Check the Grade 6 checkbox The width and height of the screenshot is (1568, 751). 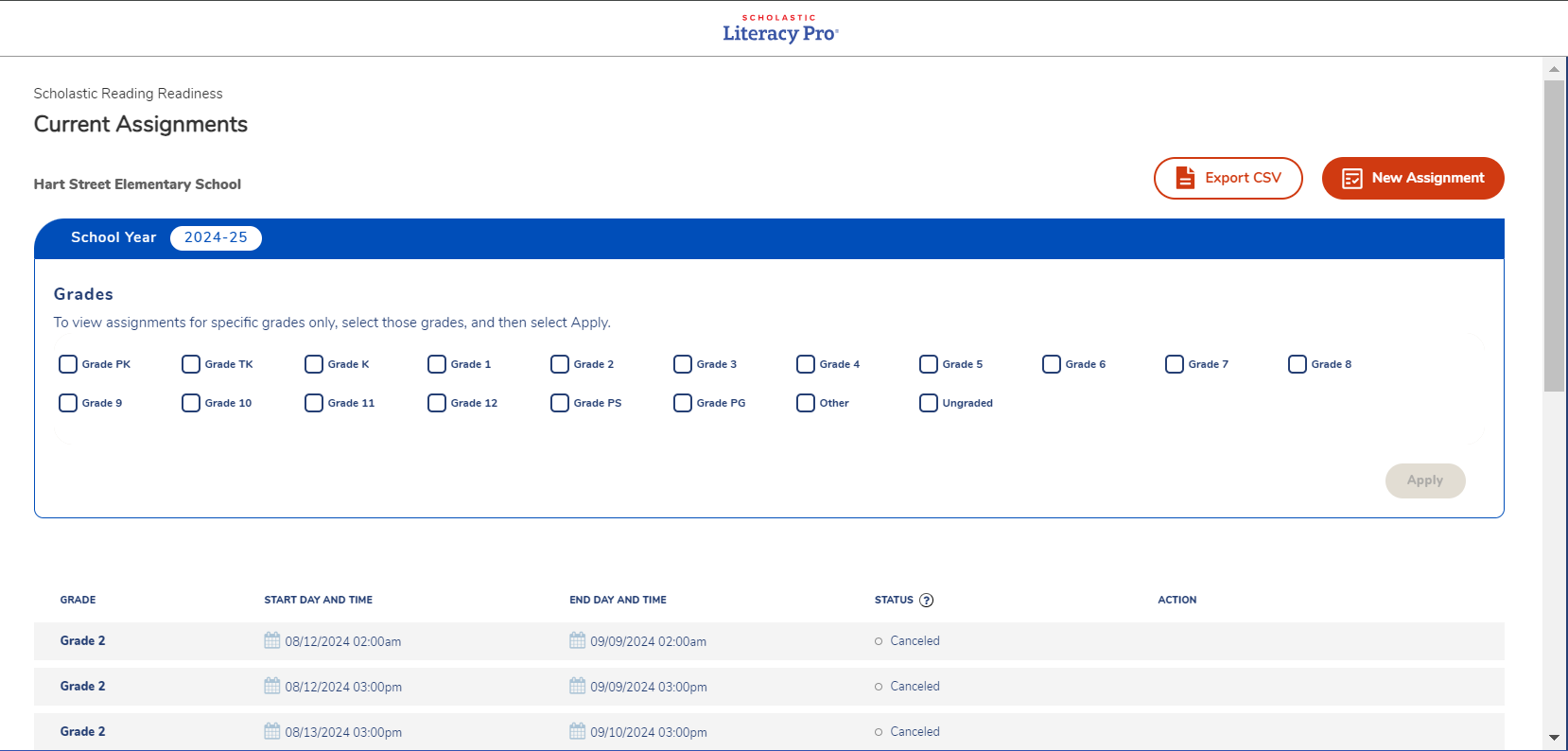pyautogui.click(x=1052, y=364)
